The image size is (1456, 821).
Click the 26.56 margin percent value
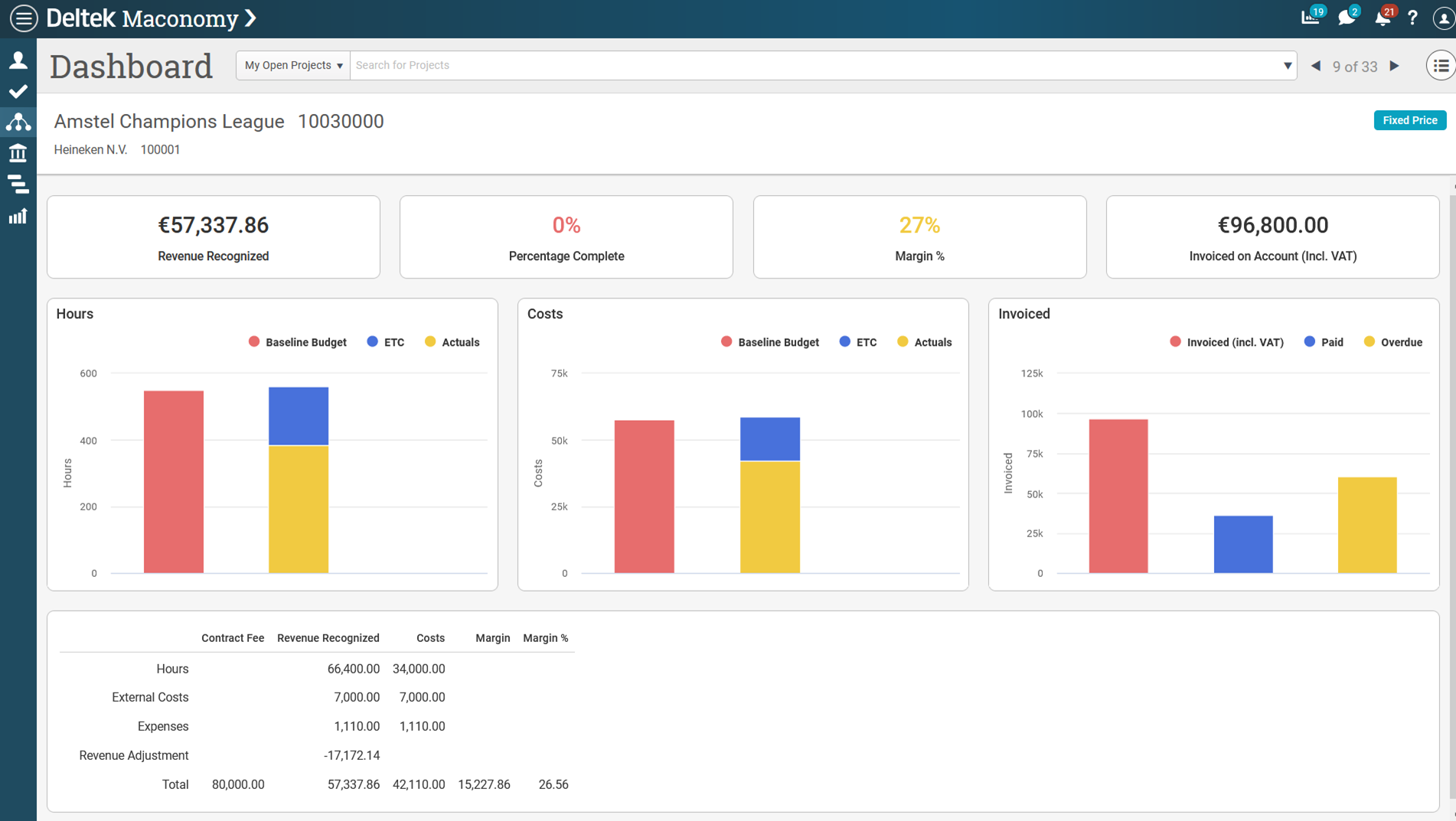coord(553,784)
